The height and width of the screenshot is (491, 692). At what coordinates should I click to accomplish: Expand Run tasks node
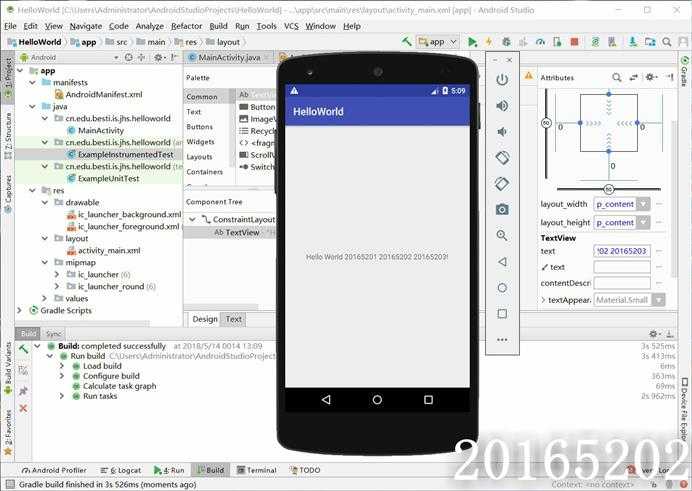coord(62,396)
